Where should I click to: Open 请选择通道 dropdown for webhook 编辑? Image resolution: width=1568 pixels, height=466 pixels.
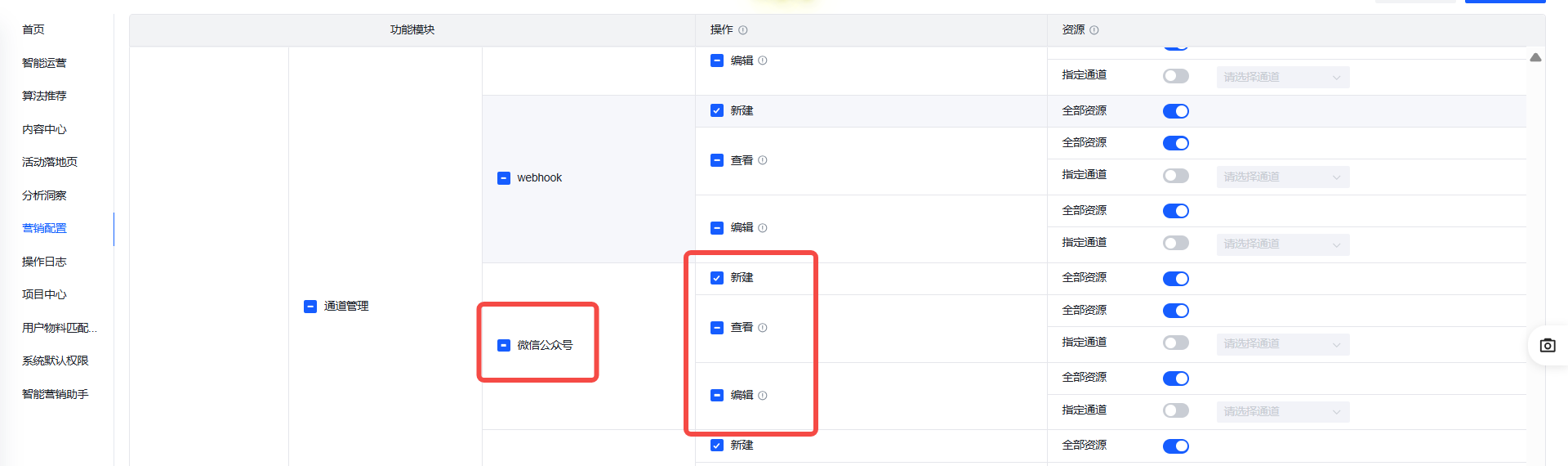point(1283,244)
